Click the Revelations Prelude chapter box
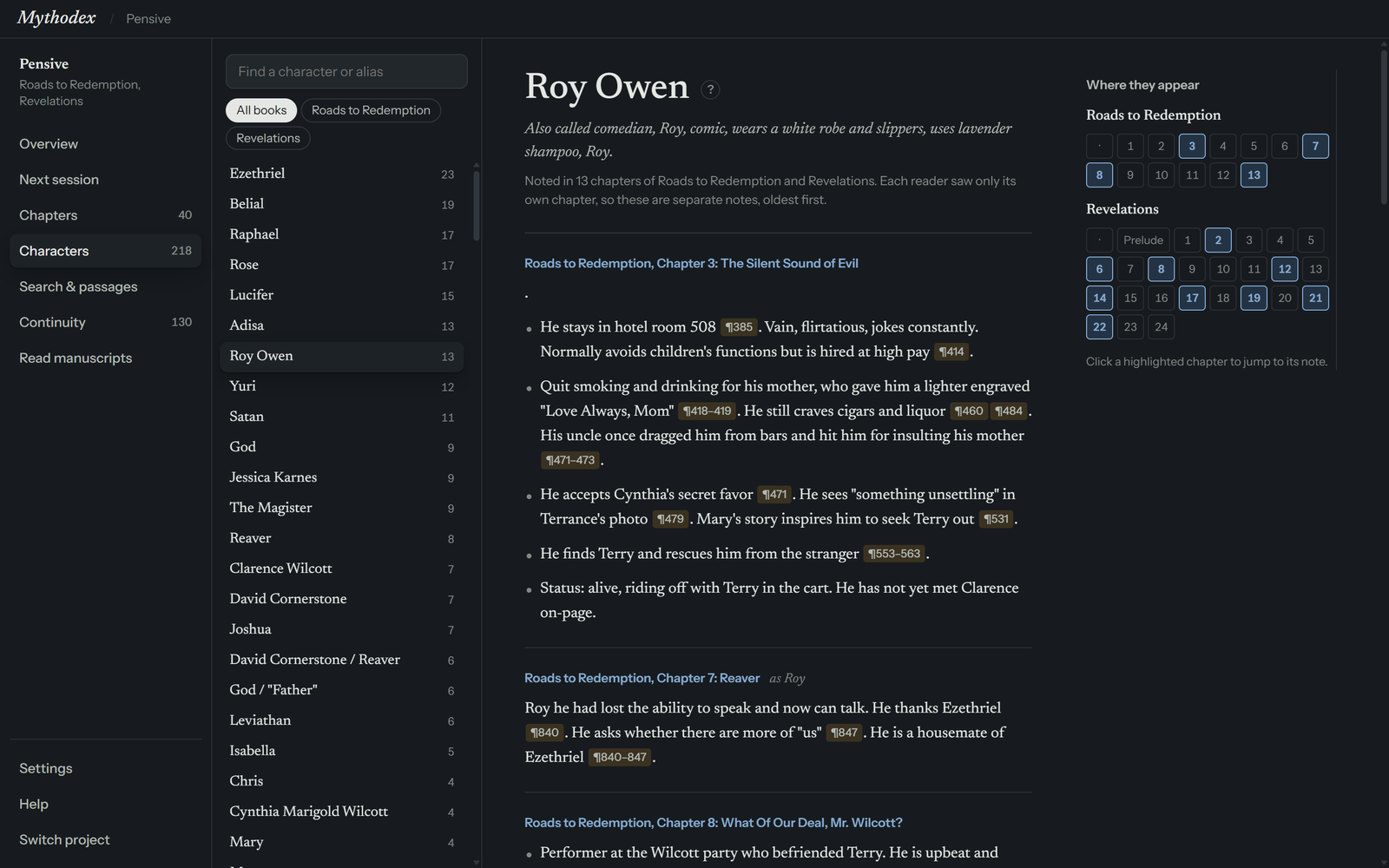The image size is (1389, 868). pos(1143,240)
